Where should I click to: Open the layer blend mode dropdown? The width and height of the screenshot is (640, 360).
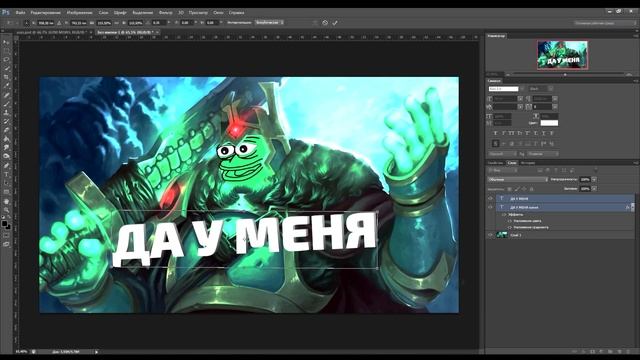point(518,180)
